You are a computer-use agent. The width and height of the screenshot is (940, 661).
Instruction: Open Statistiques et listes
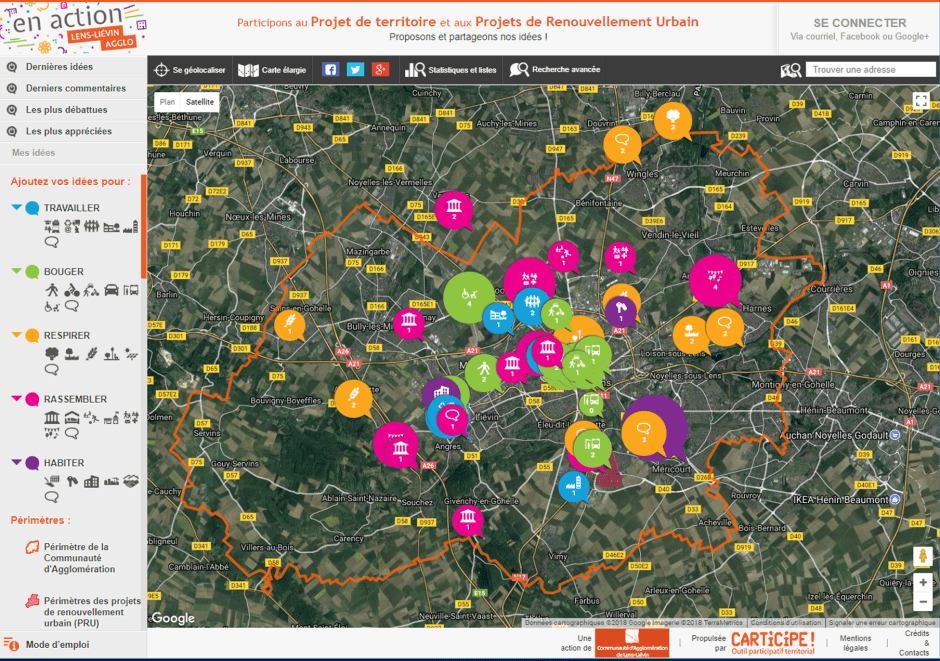450,70
